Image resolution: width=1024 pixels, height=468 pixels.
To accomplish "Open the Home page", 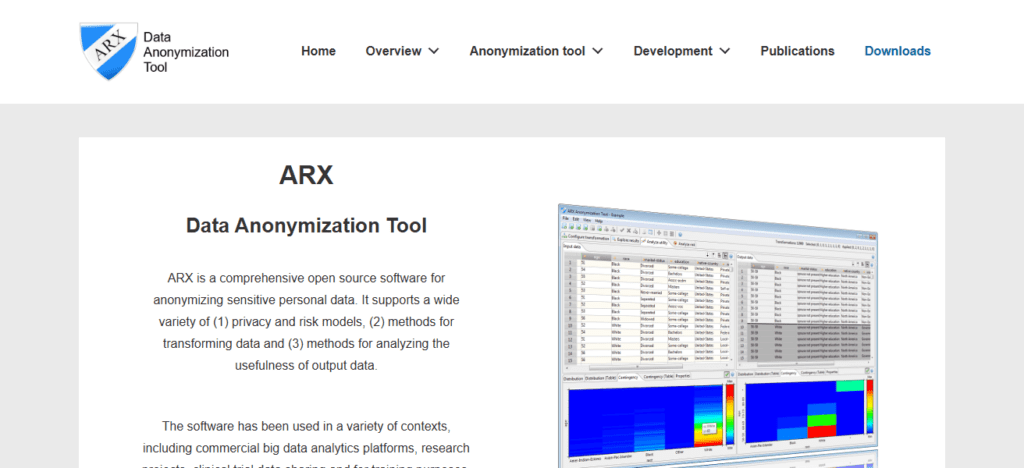I will pos(318,51).
